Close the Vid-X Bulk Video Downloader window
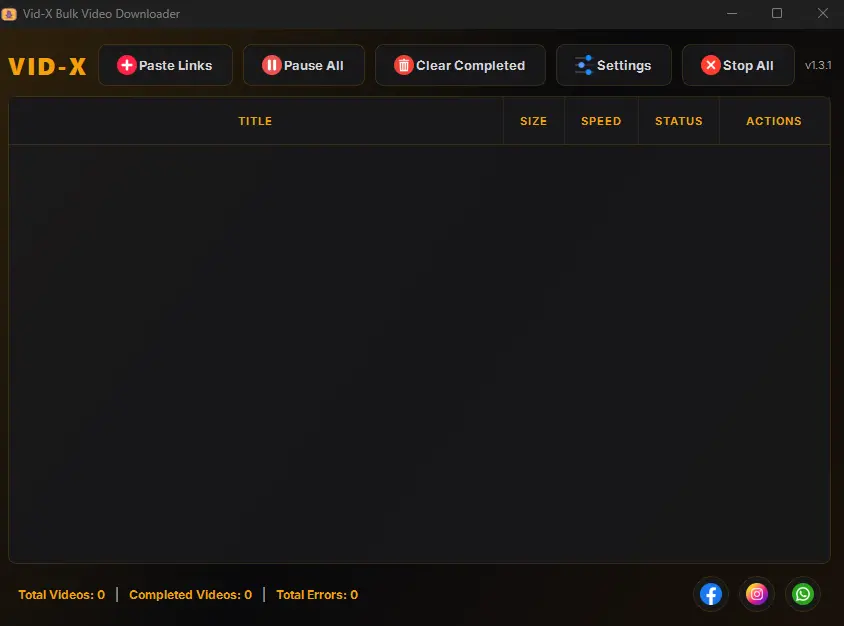The height and width of the screenshot is (626, 844). (x=822, y=13)
